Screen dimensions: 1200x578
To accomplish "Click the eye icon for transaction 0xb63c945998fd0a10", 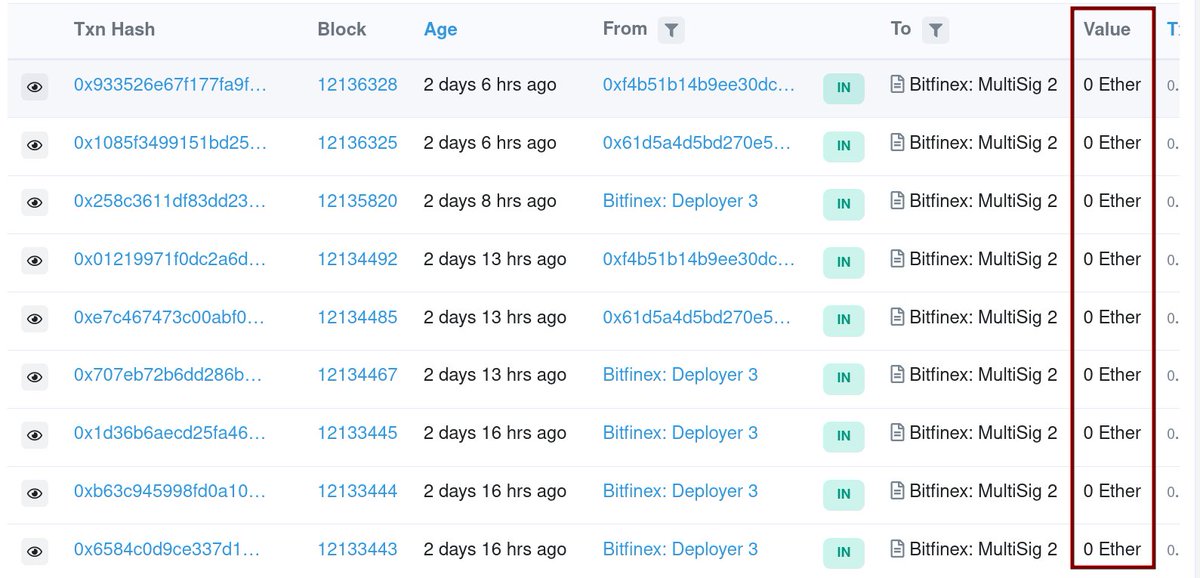I will point(35,493).
